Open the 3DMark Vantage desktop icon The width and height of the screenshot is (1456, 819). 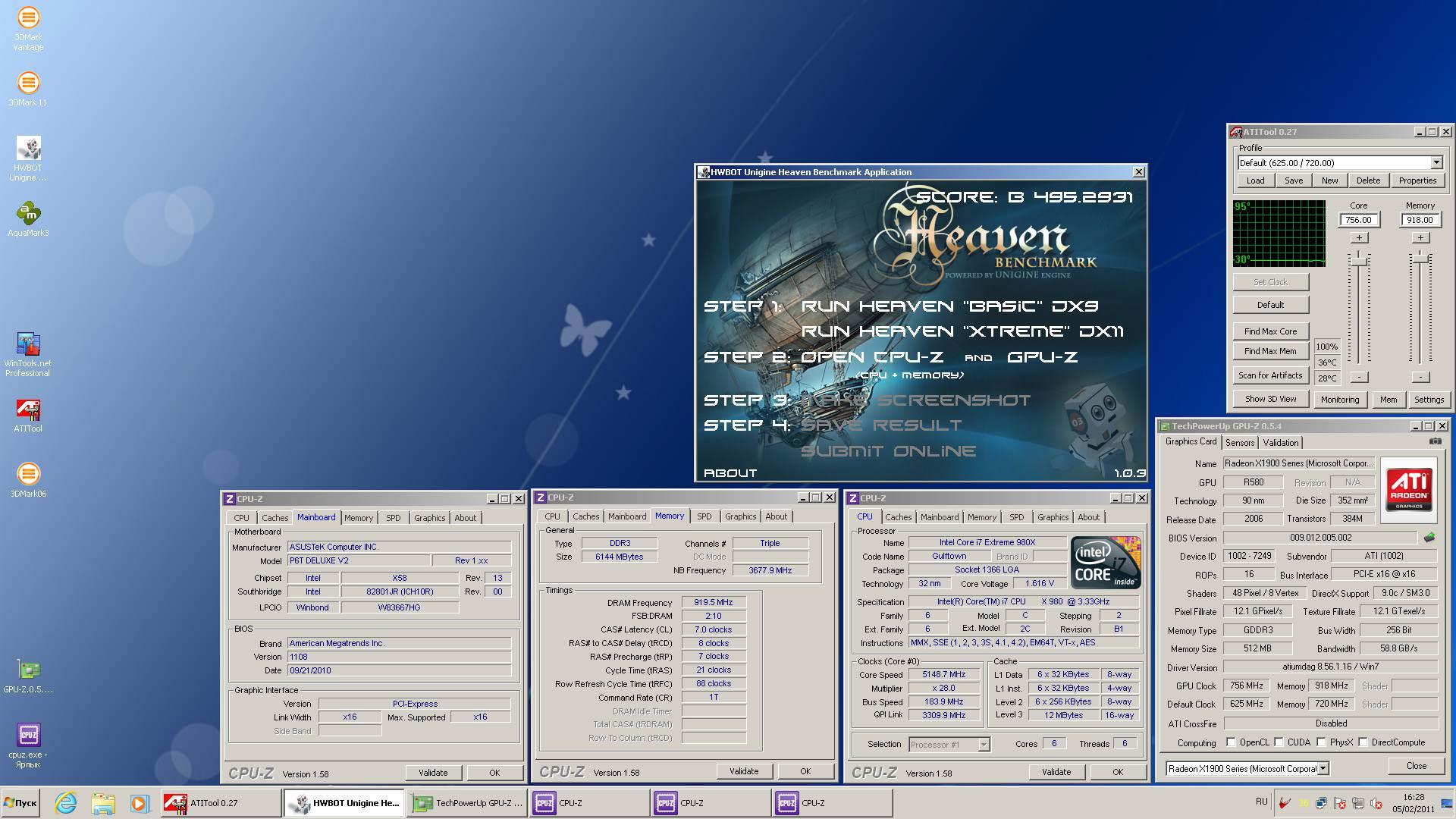click(28, 29)
